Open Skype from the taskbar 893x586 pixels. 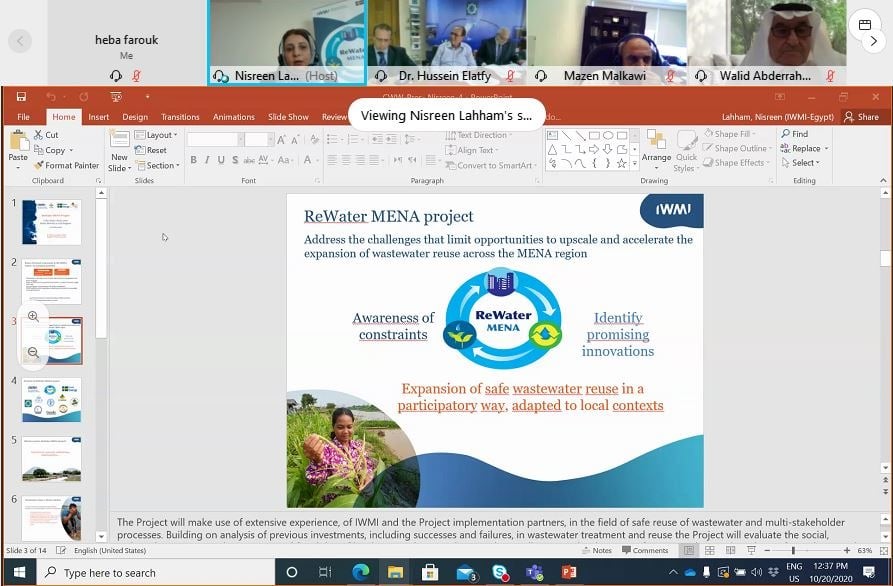pos(499,572)
